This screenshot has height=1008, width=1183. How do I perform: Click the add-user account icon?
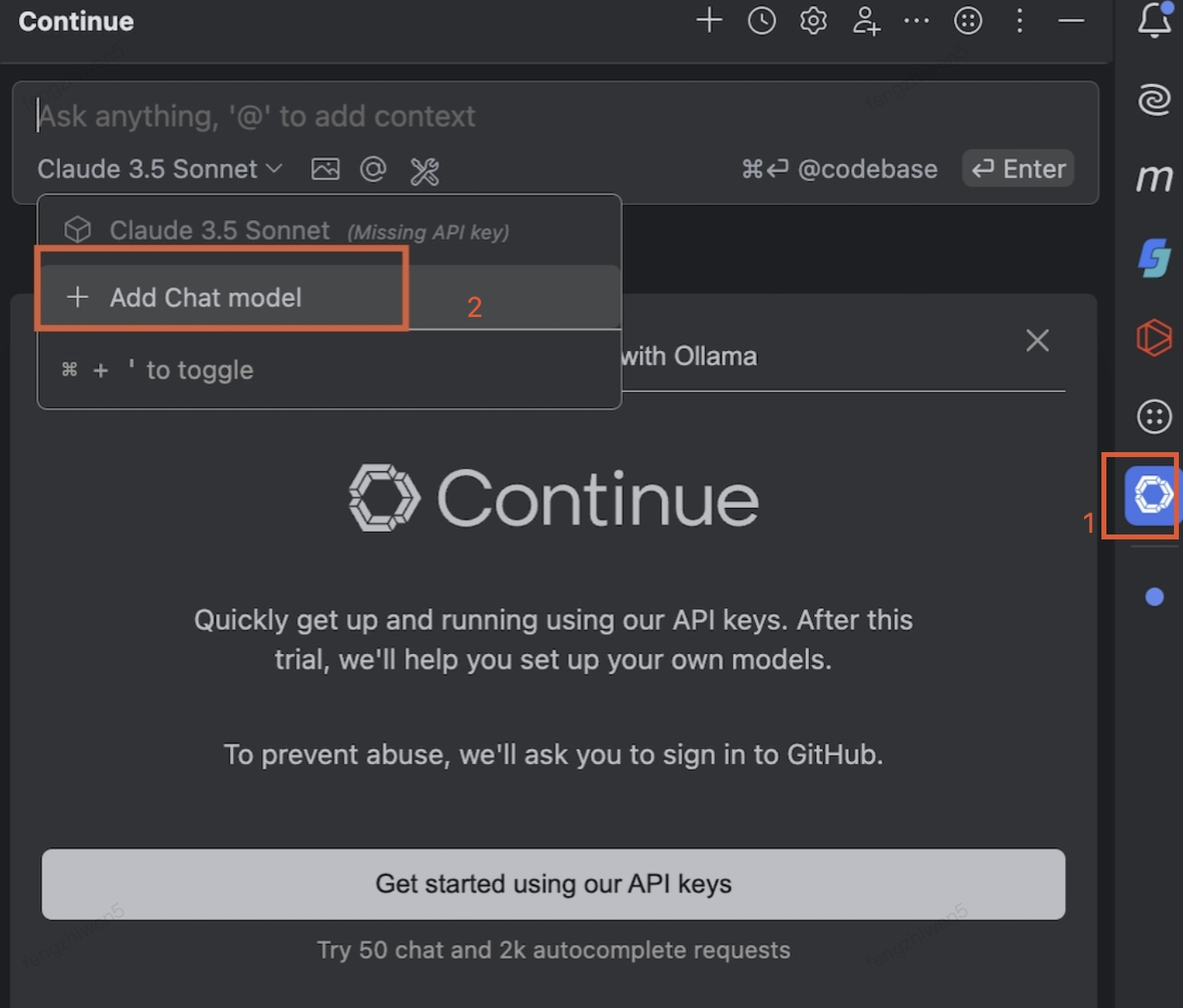866,21
